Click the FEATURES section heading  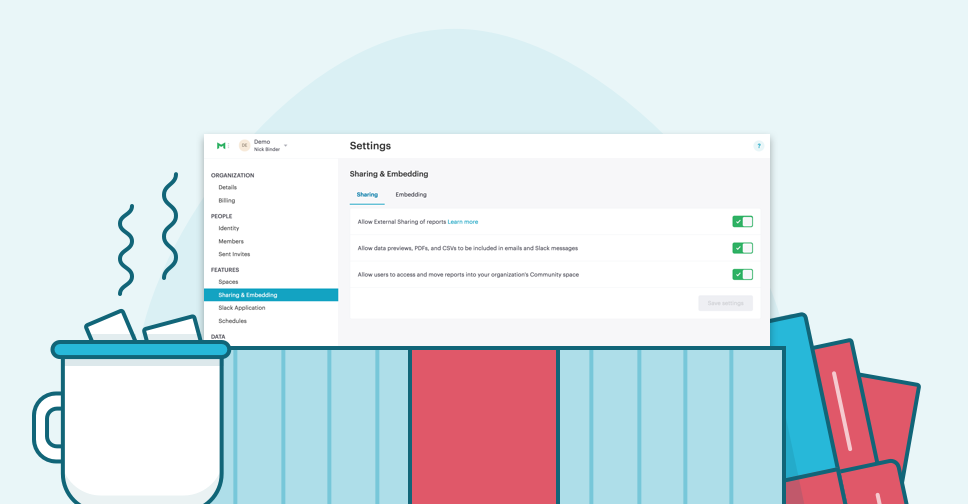tap(225, 270)
